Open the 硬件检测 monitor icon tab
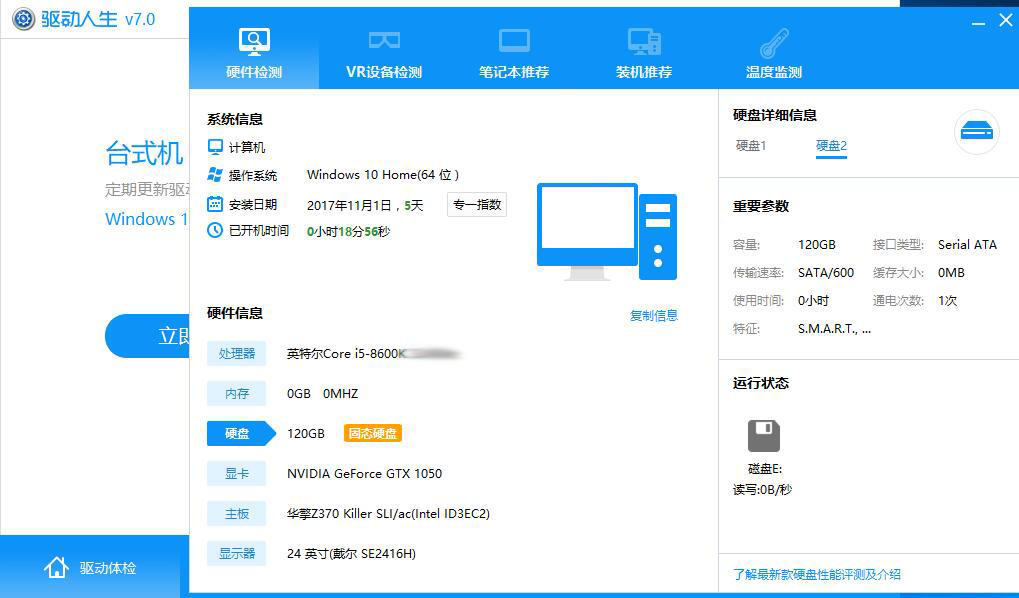The width and height of the screenshot is (1019, 598). [253, 40]
